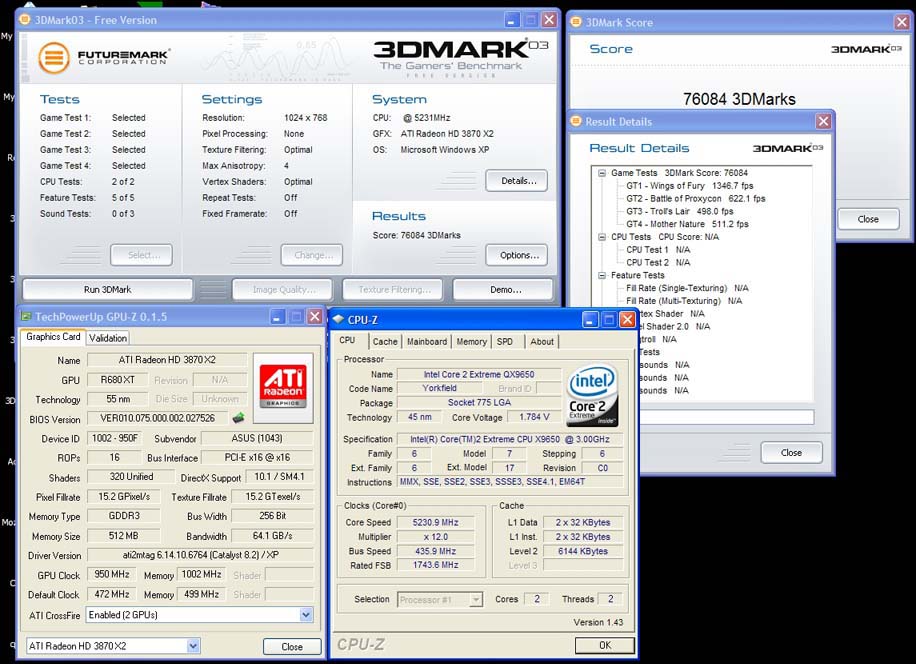
Task: Collapse the Game Tests tree node
Action: tap(602, 173)
